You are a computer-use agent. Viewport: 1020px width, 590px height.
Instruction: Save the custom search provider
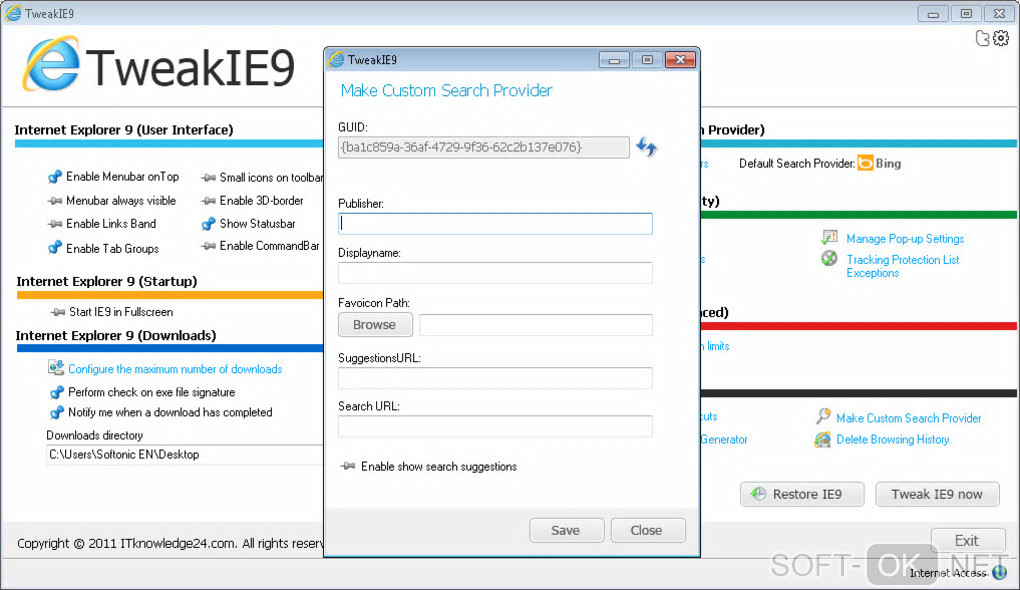coord(566,530)
